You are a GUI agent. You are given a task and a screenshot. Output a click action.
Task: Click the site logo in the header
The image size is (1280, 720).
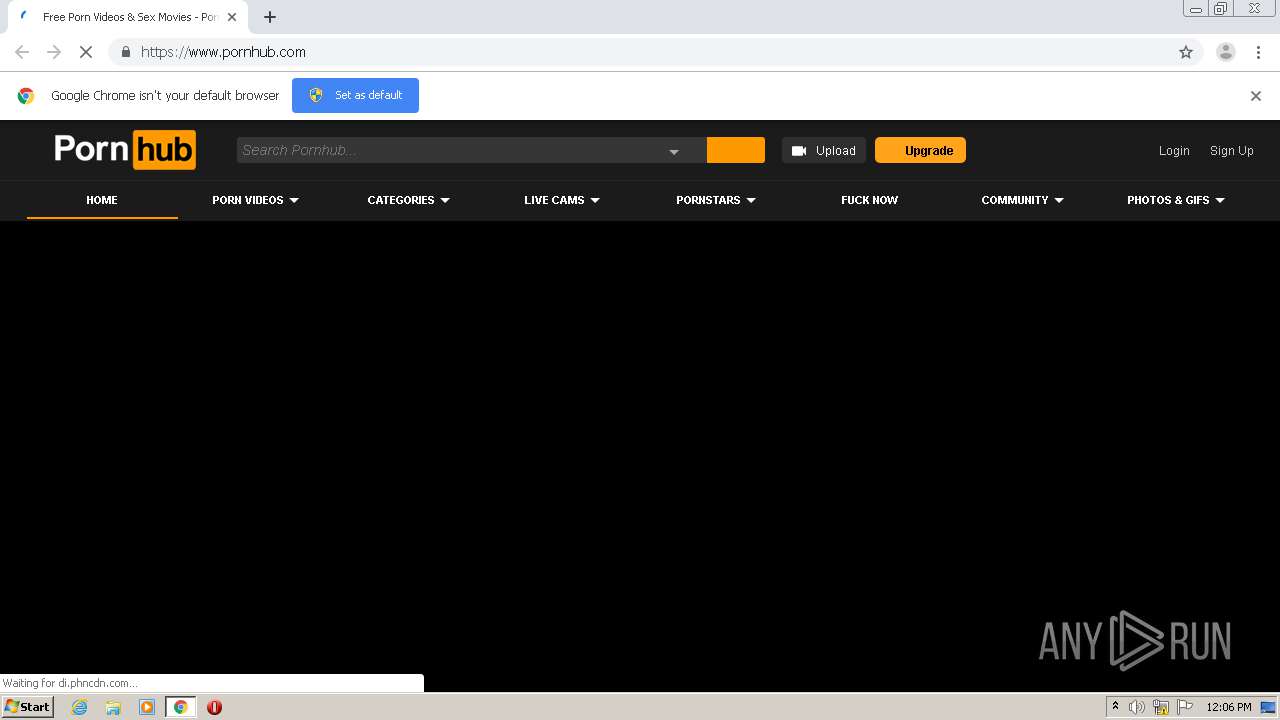(x=125, y=150)
